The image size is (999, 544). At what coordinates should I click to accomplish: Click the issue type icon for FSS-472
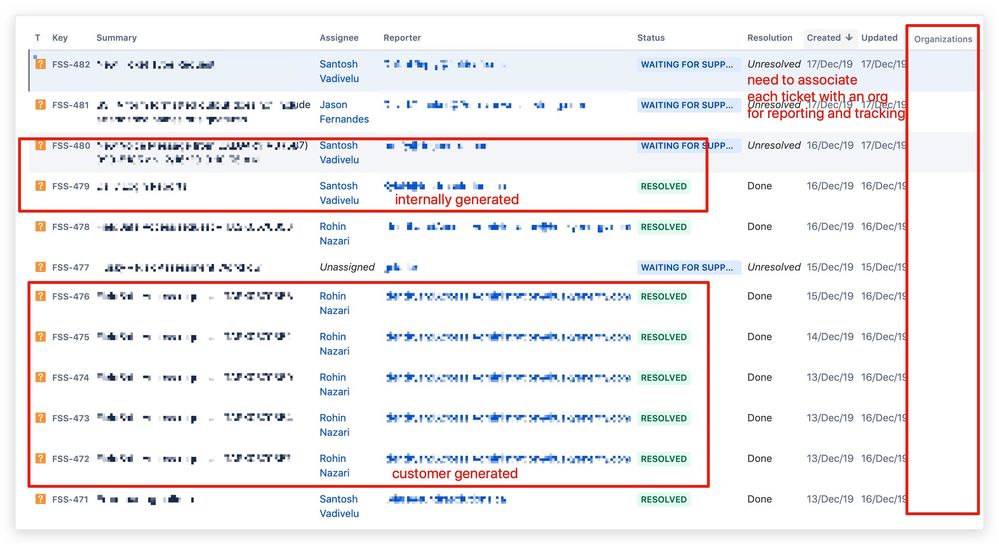coord(40,459)
